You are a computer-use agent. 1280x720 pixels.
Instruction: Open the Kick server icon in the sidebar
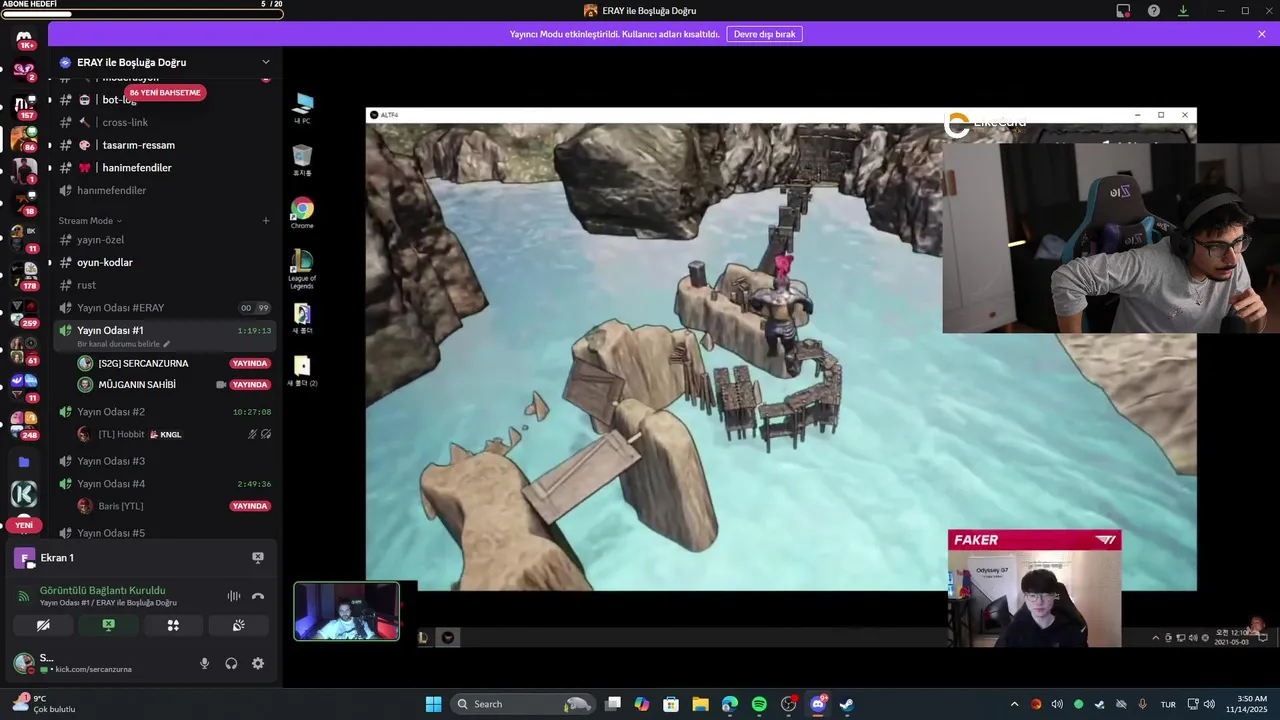click(24, 494)
